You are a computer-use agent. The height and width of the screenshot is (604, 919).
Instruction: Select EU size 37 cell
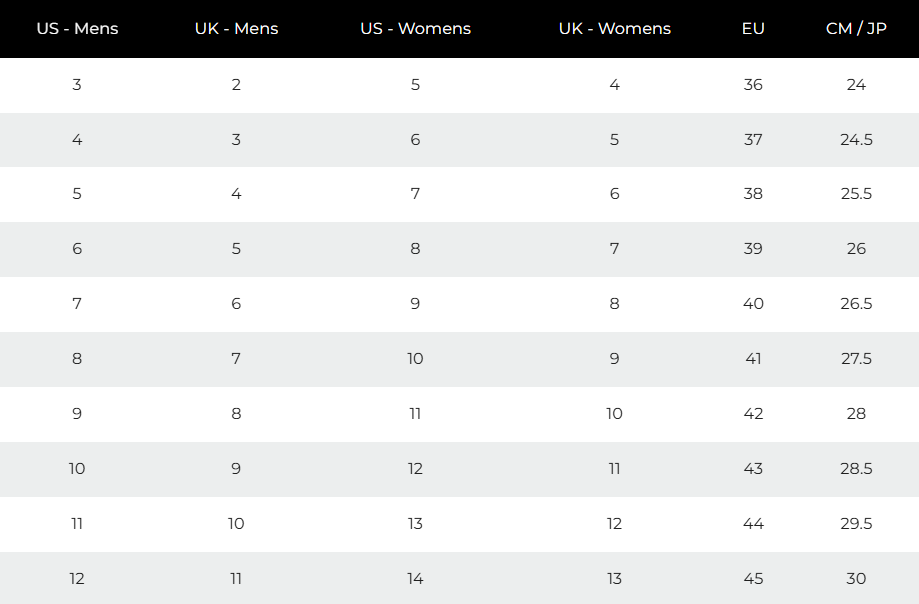(753, 140)
